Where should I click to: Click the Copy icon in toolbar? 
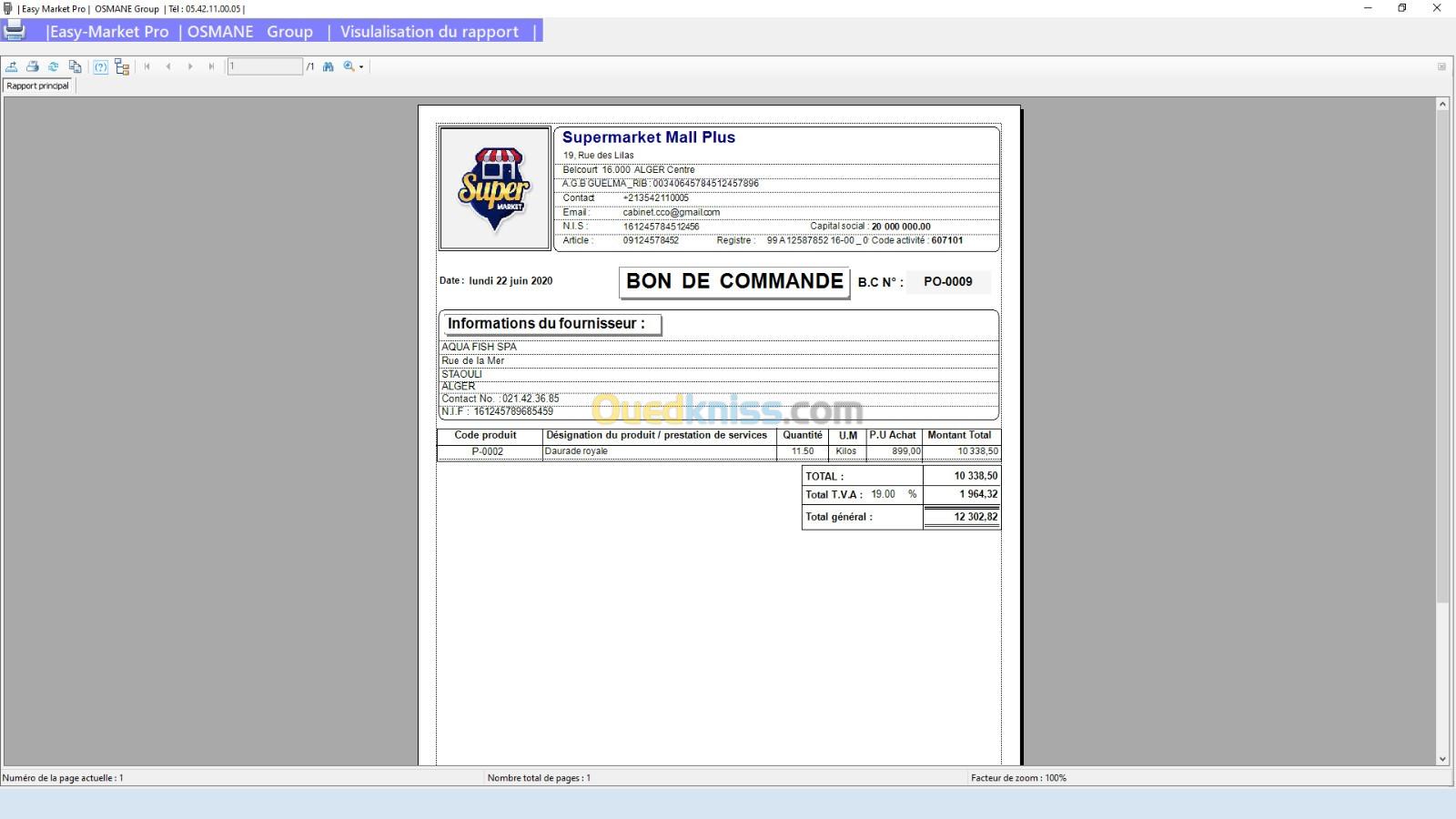(x=76, y=66)
